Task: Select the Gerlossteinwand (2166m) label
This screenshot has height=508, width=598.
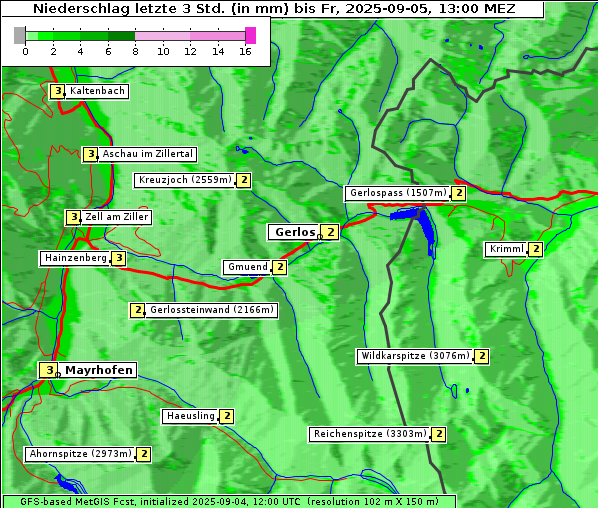Action: pos(212,310)
